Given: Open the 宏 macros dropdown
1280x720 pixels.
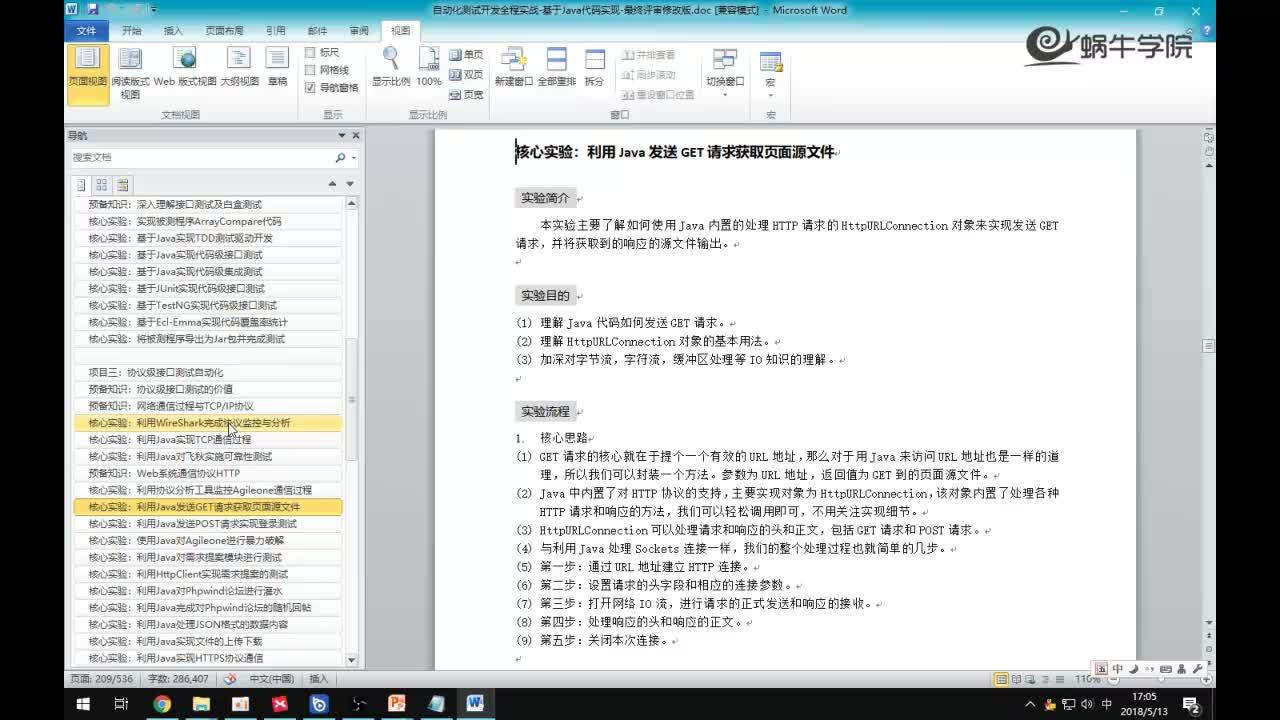Looking at the screenshot, I should tap(770, 74).
